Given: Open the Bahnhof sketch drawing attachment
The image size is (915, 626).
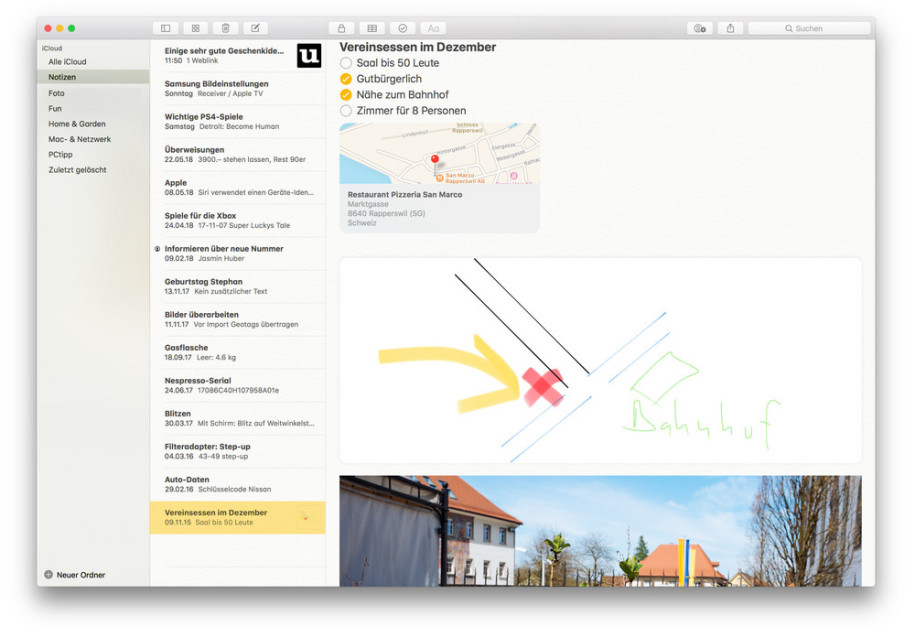Looking at the screenshot, I should click(600, 361).
